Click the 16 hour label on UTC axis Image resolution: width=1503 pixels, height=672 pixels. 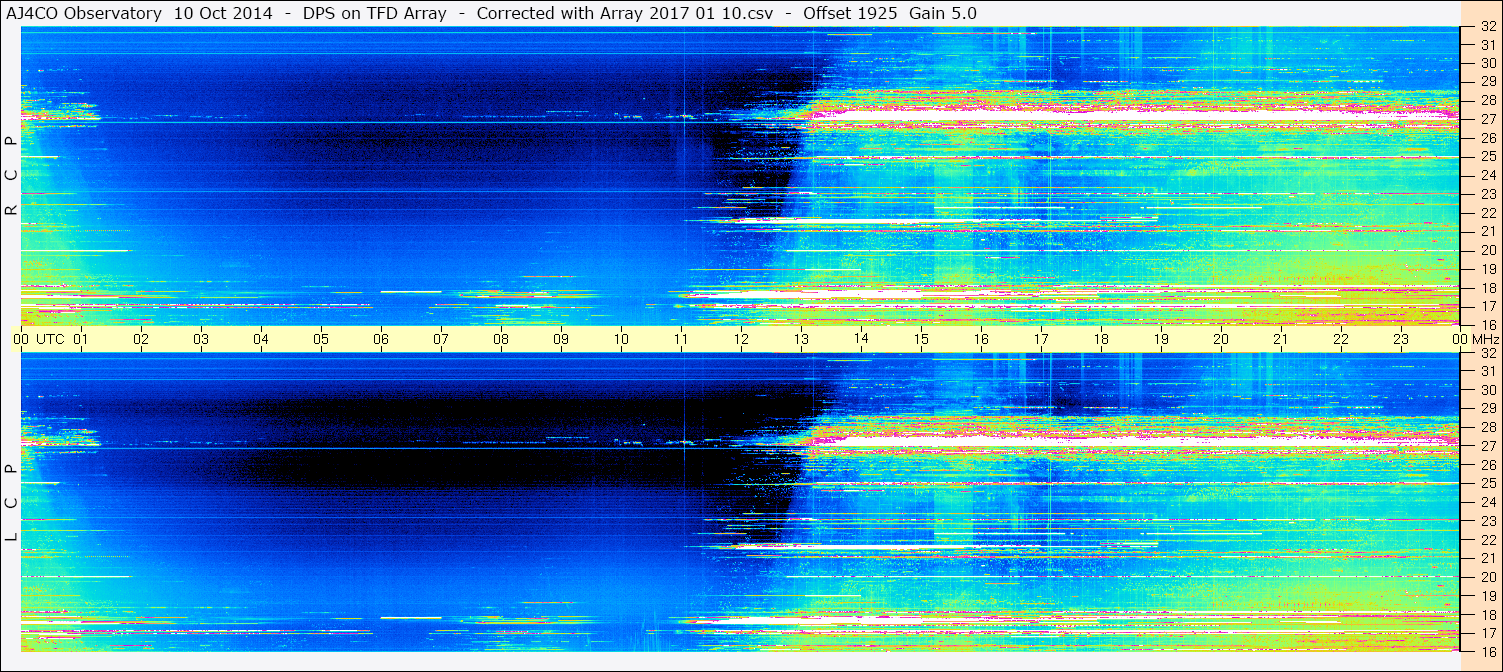coord(981,339)
